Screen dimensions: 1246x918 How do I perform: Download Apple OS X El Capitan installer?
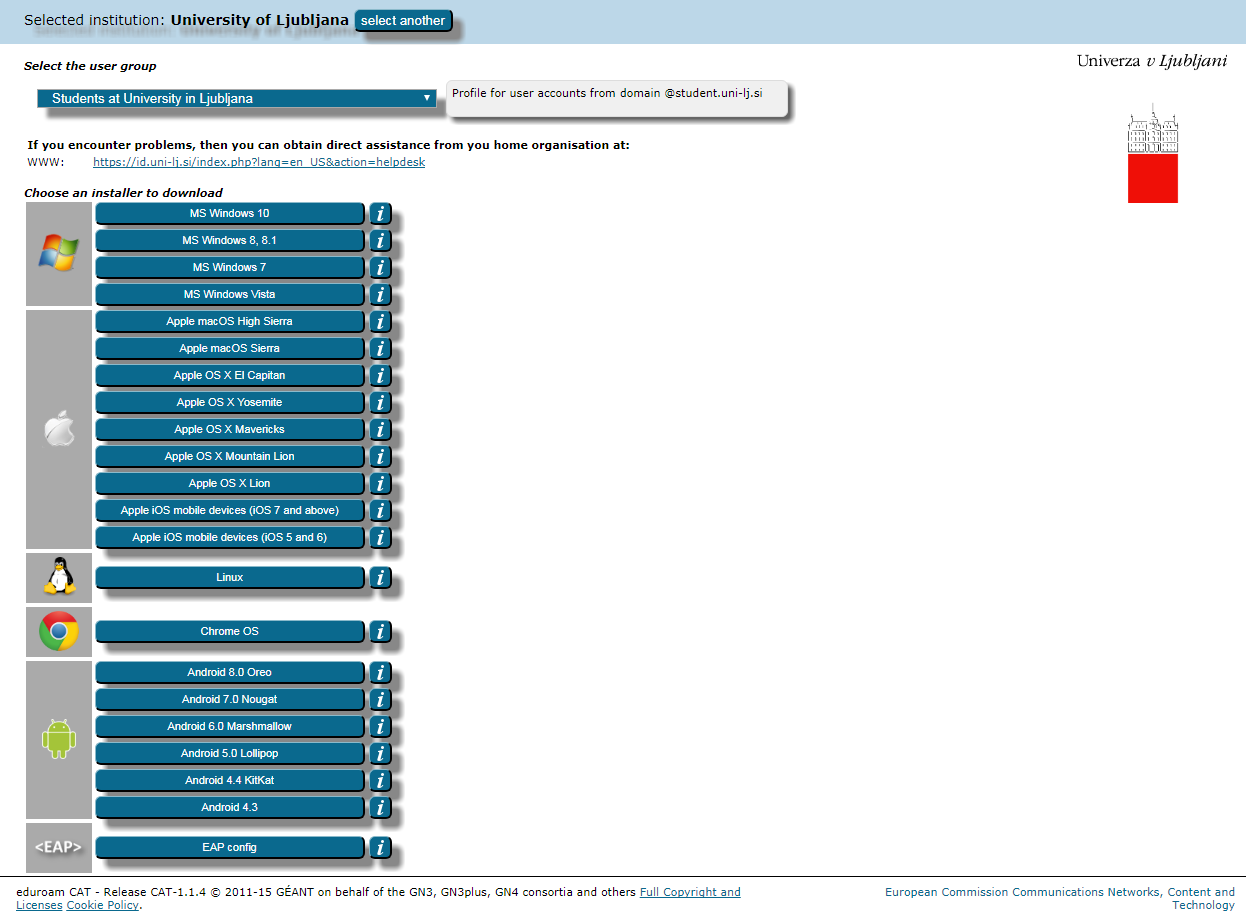(230, 376)
